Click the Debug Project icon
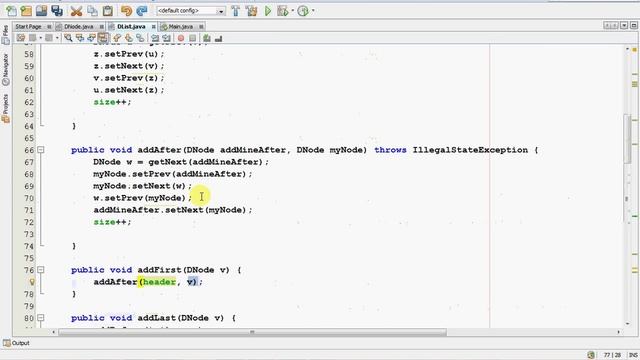Viewport: 640px width, 360px height. point(282,11)
